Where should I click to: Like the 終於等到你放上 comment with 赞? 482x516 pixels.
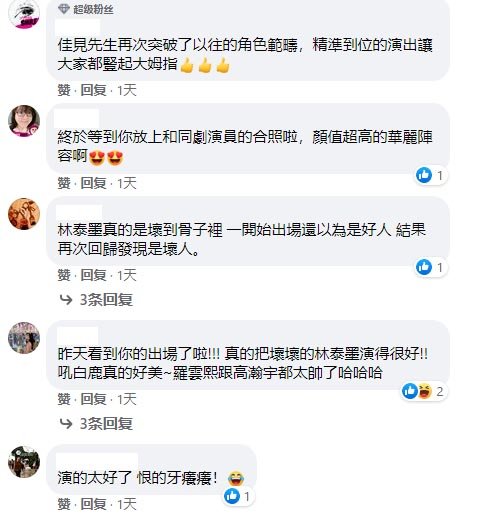click(x=64, y=183)
